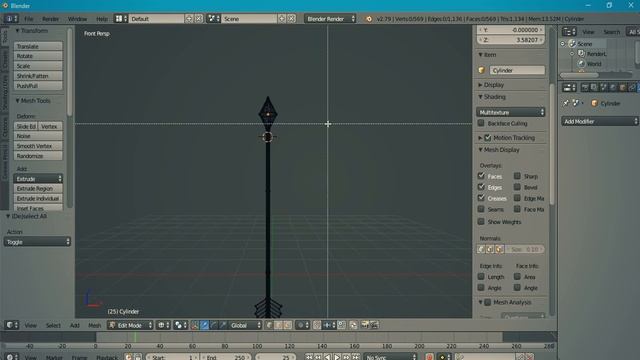640x360 pixels.
Task: Open the 3D view editor type icon
Action: [x=11, y=325]
